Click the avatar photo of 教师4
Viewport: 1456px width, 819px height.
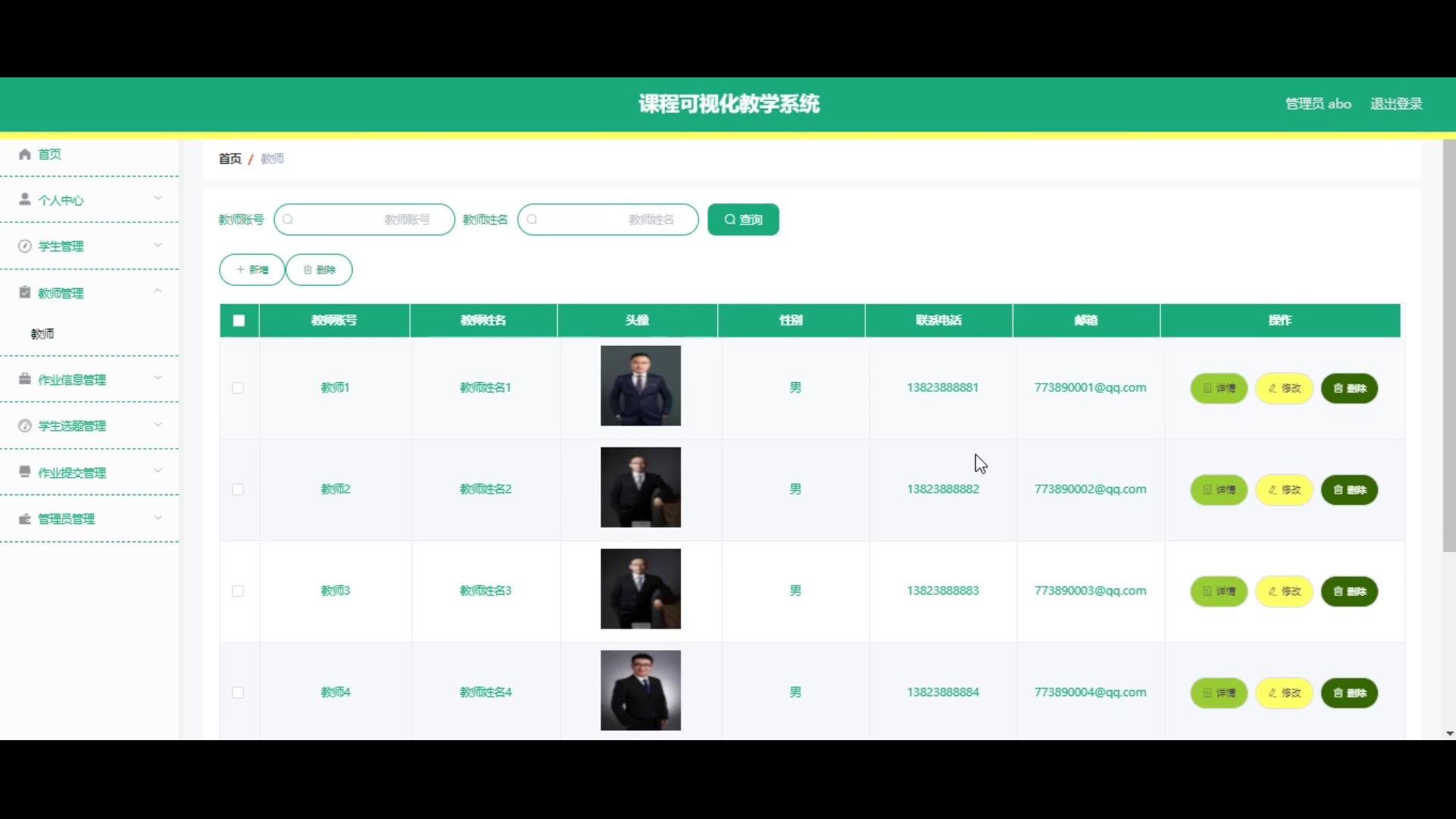tap(641, 691)
